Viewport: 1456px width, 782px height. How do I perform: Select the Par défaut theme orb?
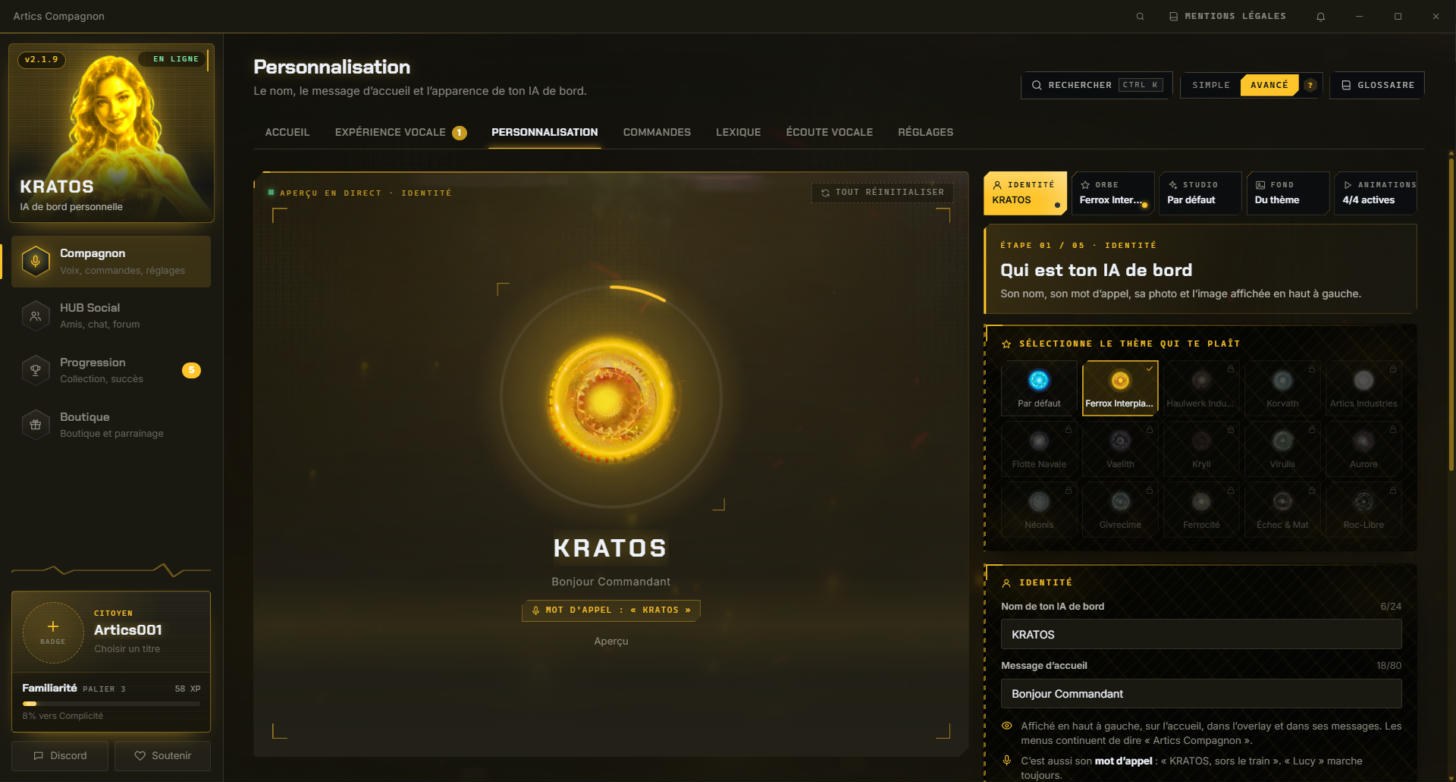coord(1039,388)
